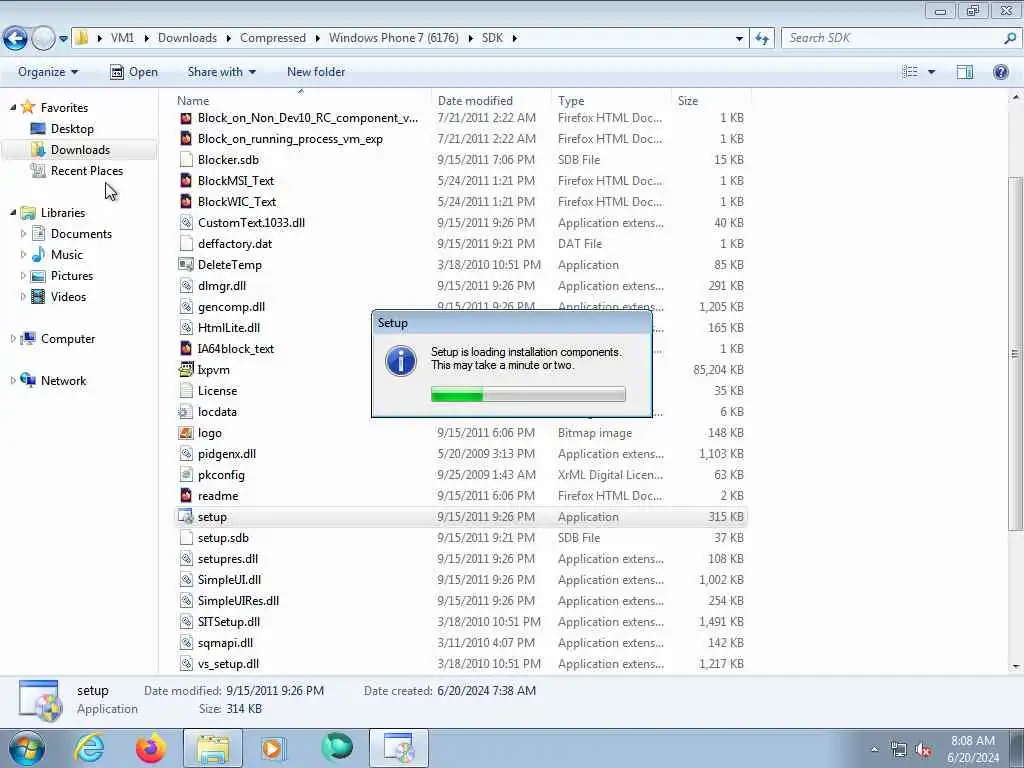The width and height of the screenshot is (1024, 768).
Task: Open the view options dropdown arrow
Action: click(x=931, y=72)
